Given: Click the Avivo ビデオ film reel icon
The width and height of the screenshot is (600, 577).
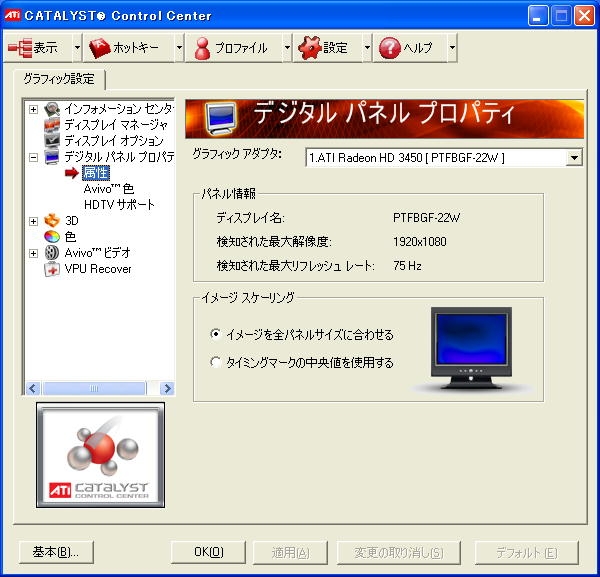Looking at the screenshot, I should pos(52,253).
